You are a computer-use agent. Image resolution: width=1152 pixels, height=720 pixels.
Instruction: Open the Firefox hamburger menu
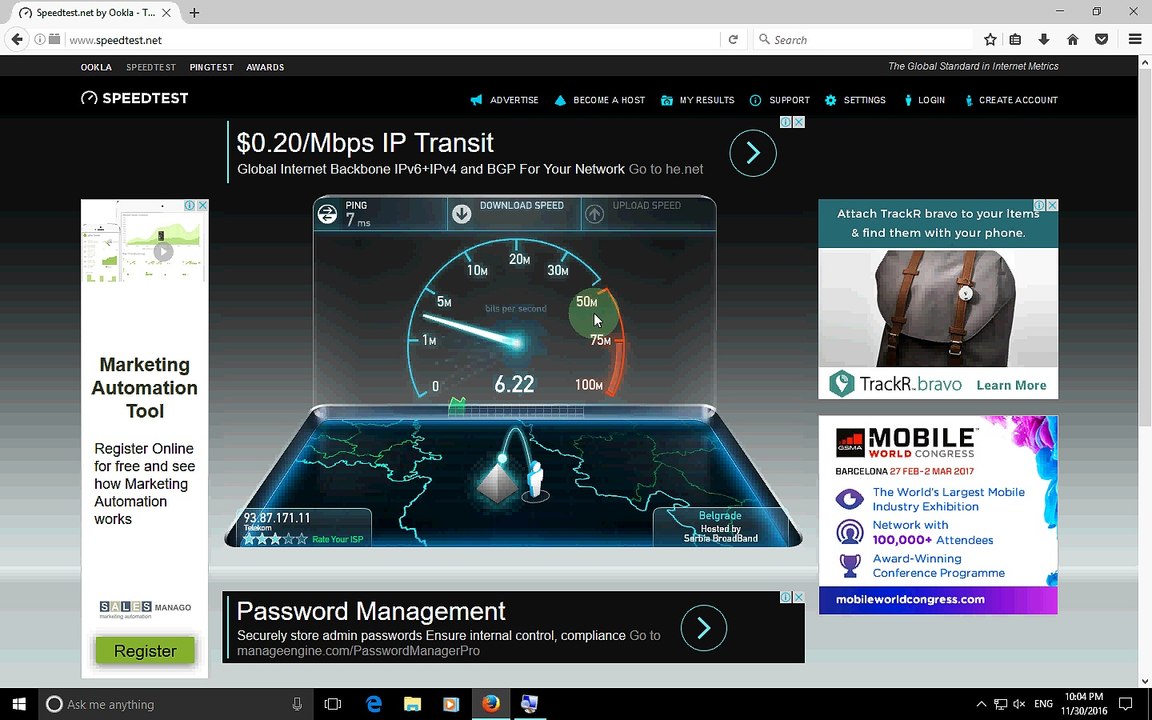(x=1135, y=40)
